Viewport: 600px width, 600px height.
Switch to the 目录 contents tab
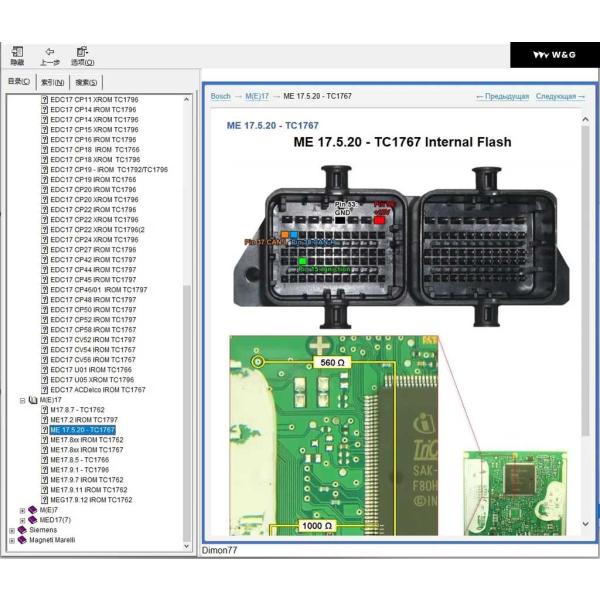click(x=19, y=82)
